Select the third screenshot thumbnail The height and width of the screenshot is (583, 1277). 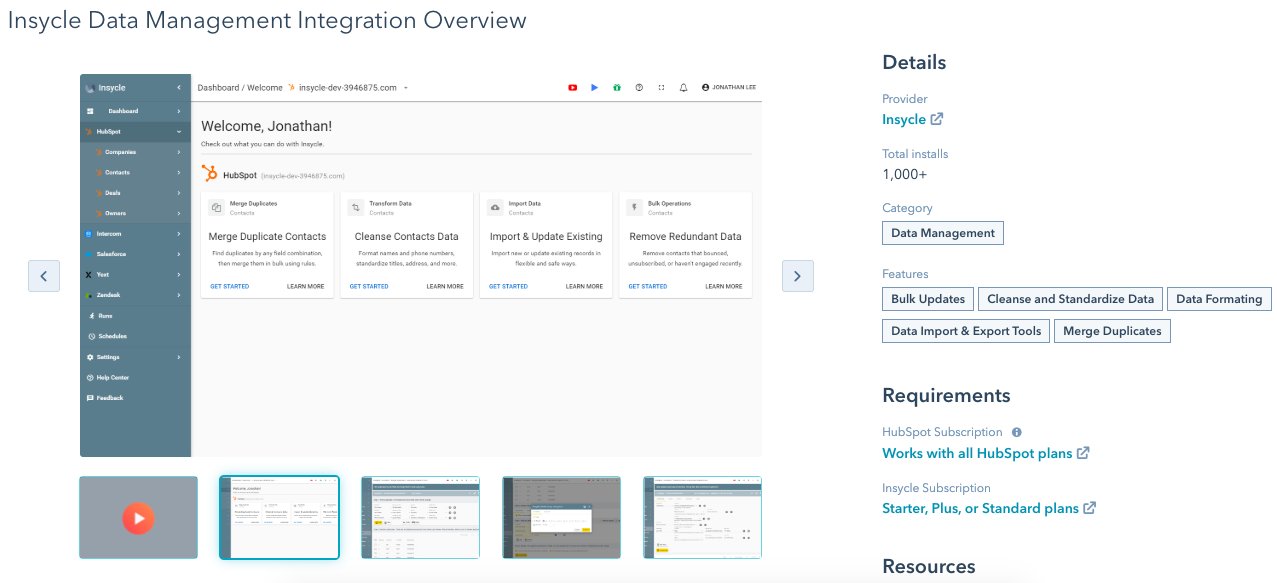[420, 517]
